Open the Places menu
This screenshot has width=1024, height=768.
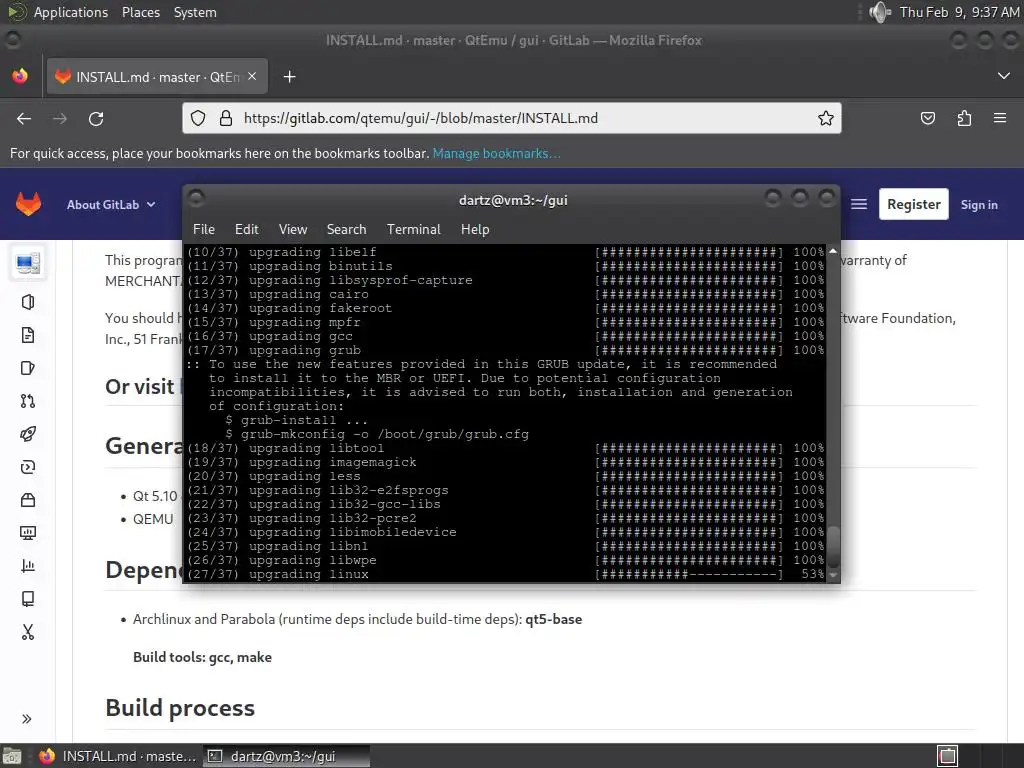[x=140, y=12]
